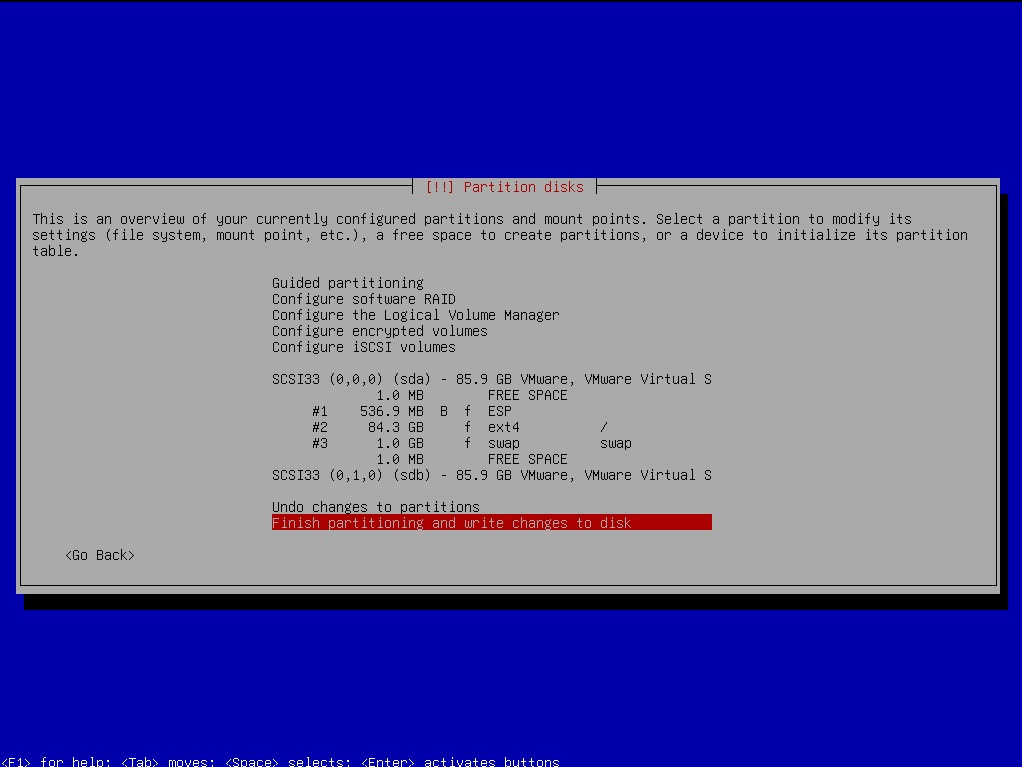Select FREE SPACE row below swap partition
1022x767 pixels.
[491, 459]
